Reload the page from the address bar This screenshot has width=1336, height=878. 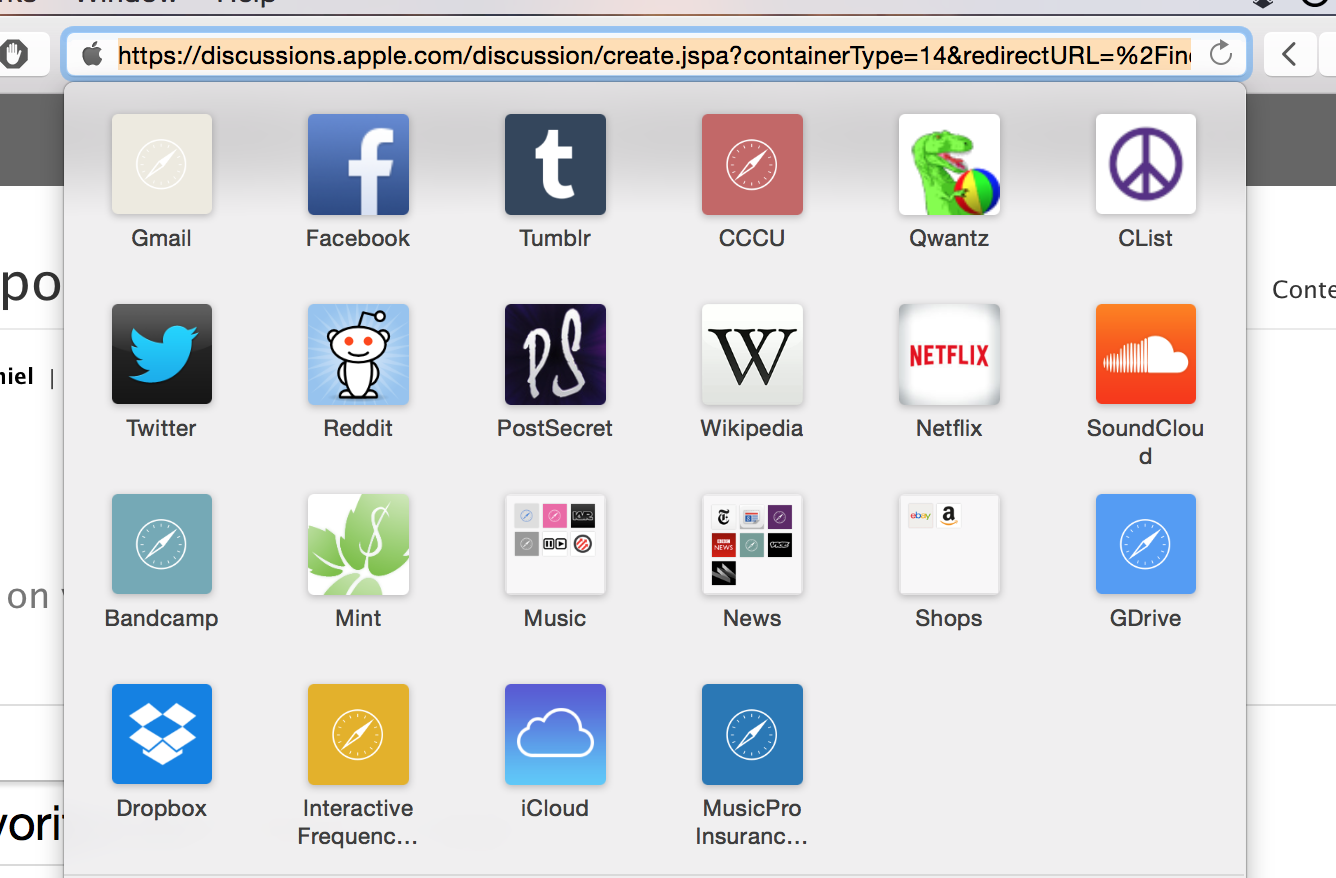1221,53
